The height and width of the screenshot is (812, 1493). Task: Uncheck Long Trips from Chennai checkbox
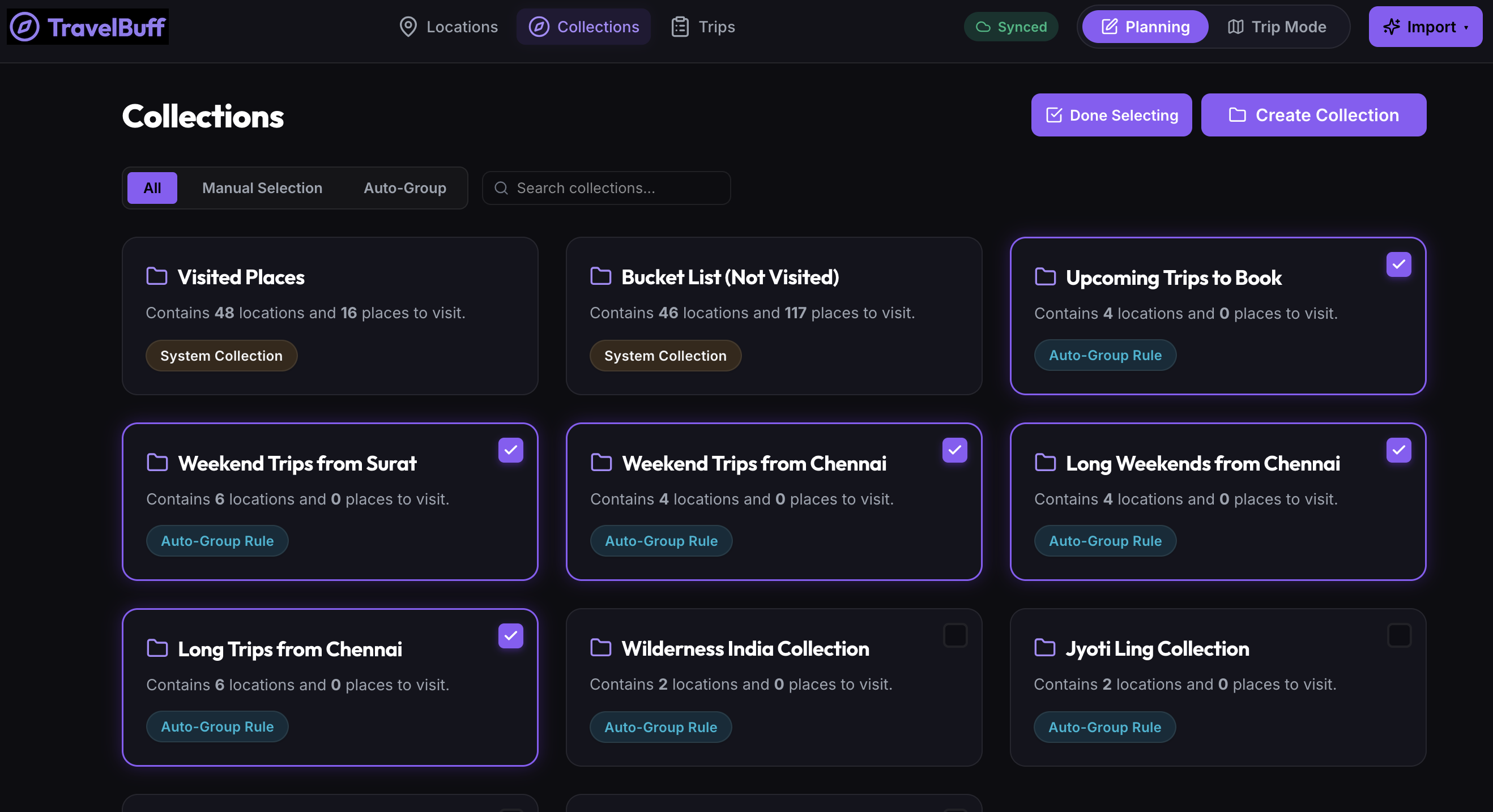[511, 636]
